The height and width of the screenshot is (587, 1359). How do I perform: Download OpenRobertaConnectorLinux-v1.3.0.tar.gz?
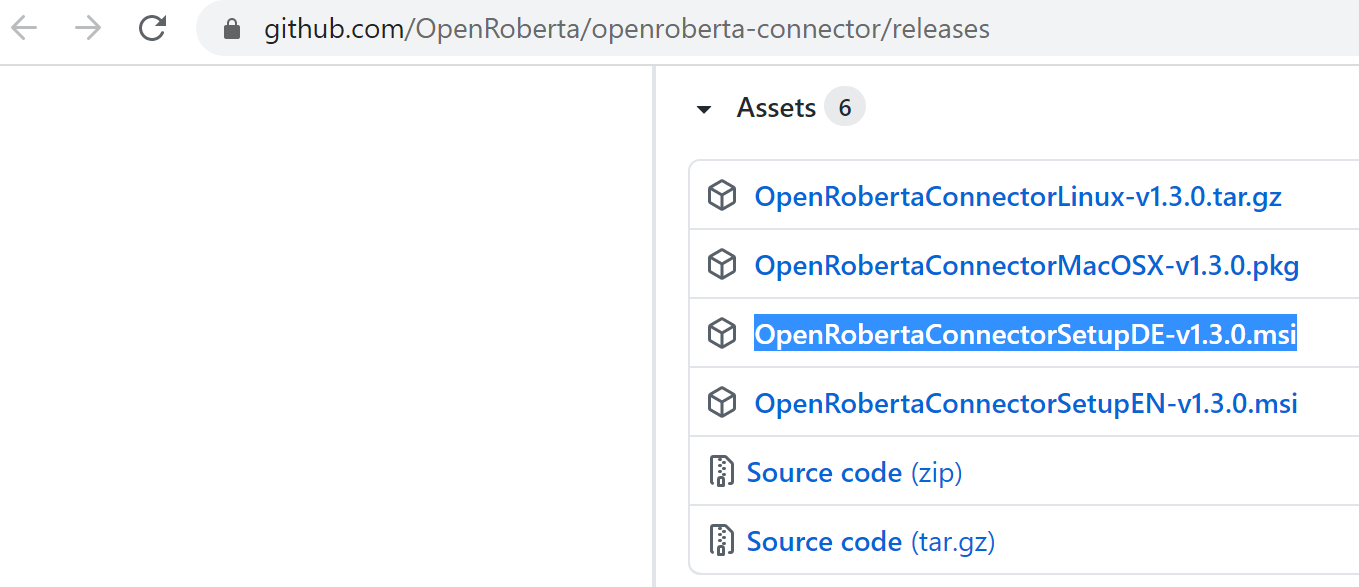click(x=1018, y=196)
